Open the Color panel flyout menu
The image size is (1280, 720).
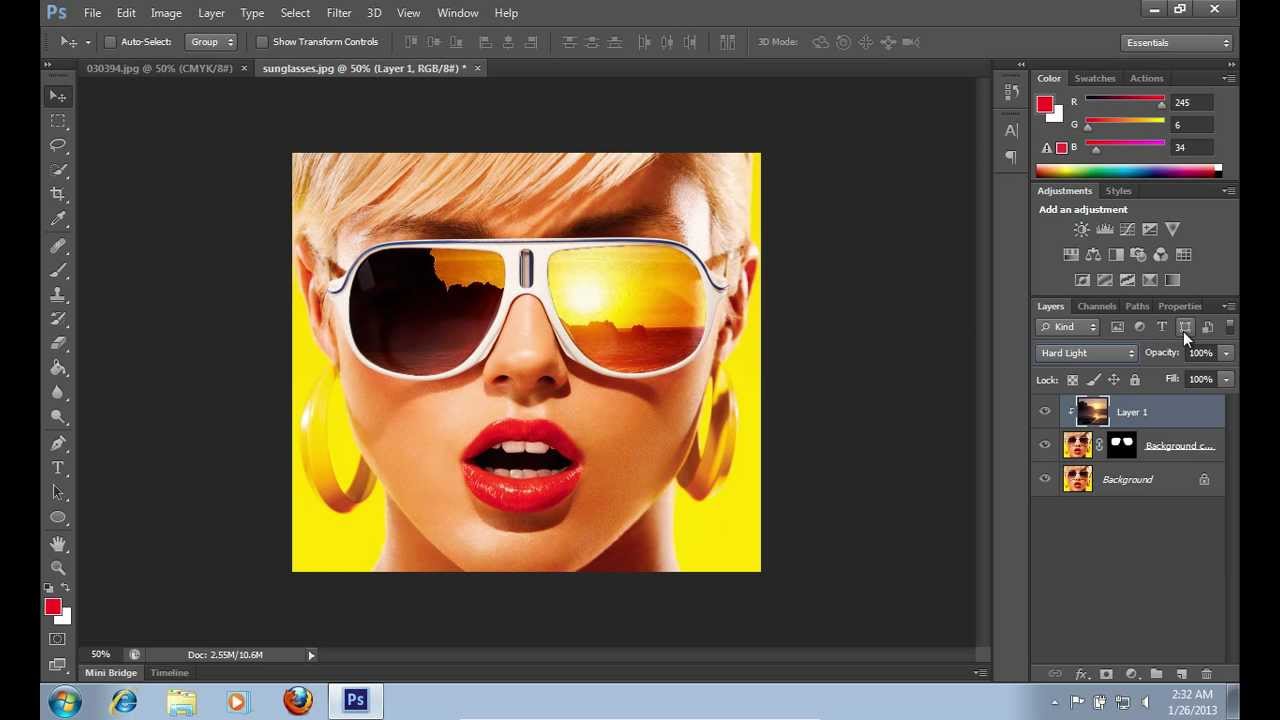[1227, 78]
